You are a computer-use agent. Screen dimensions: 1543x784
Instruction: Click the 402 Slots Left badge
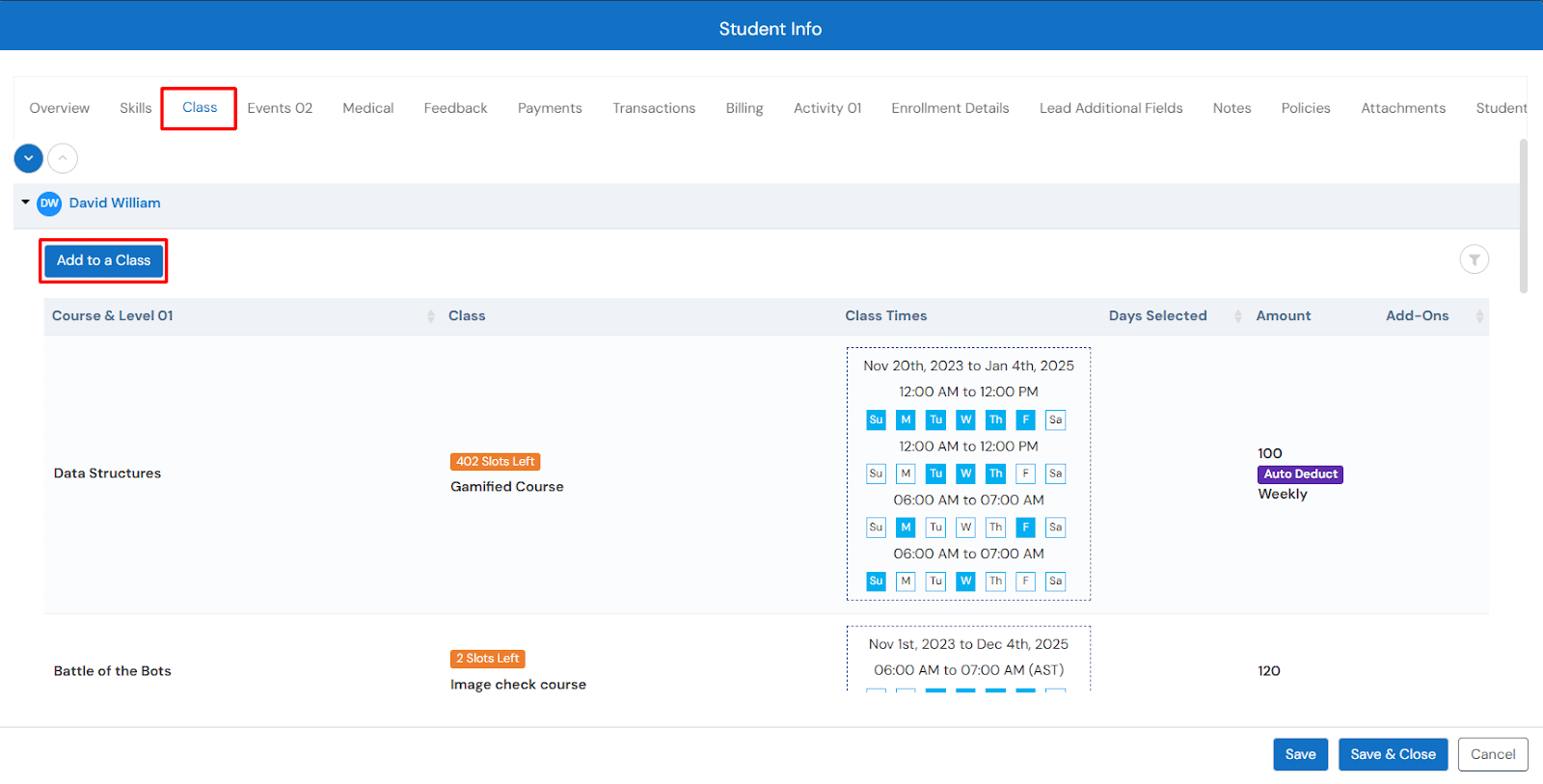point(495,462)
